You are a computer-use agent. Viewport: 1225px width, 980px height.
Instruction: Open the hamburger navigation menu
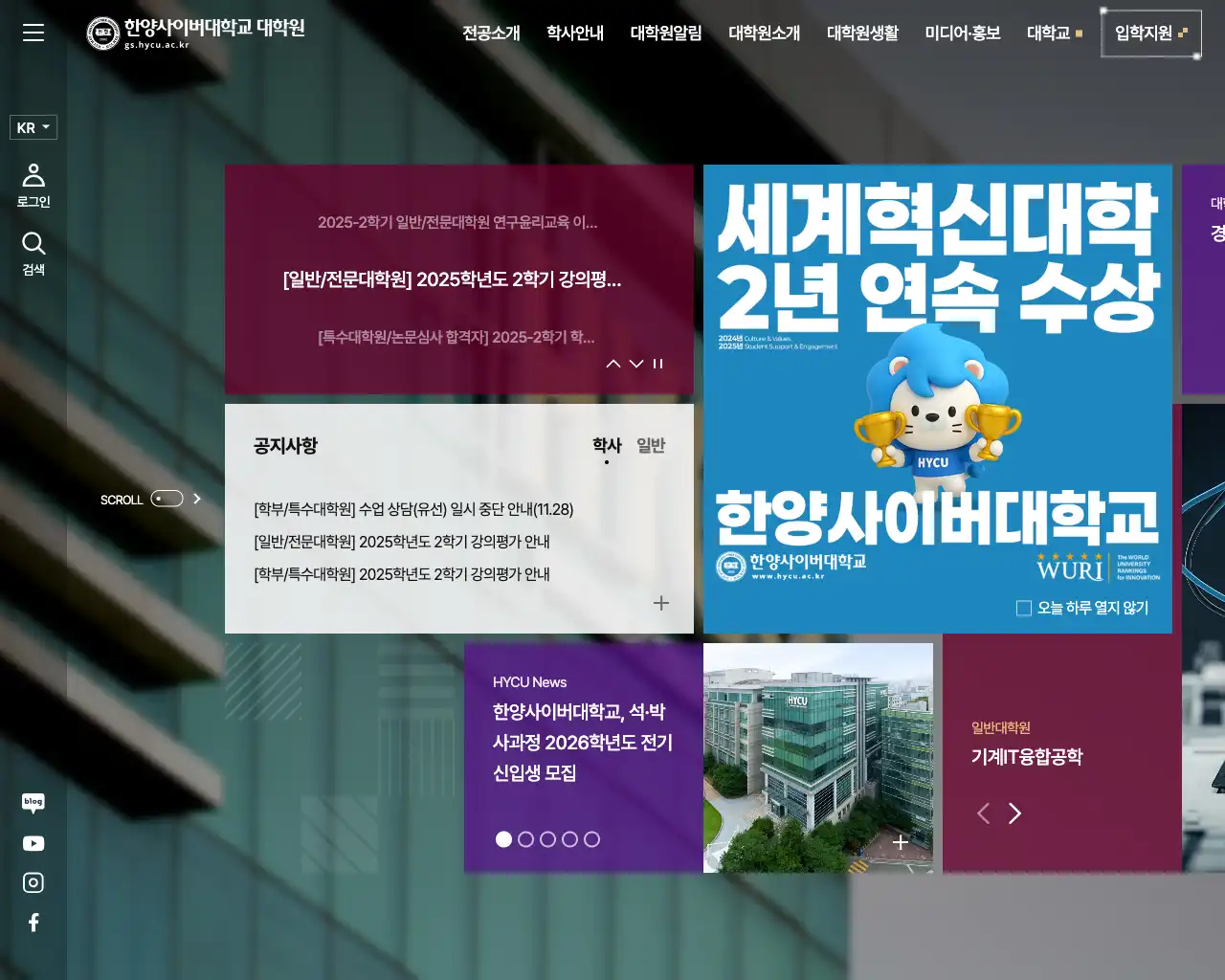[x=33, y=33]
